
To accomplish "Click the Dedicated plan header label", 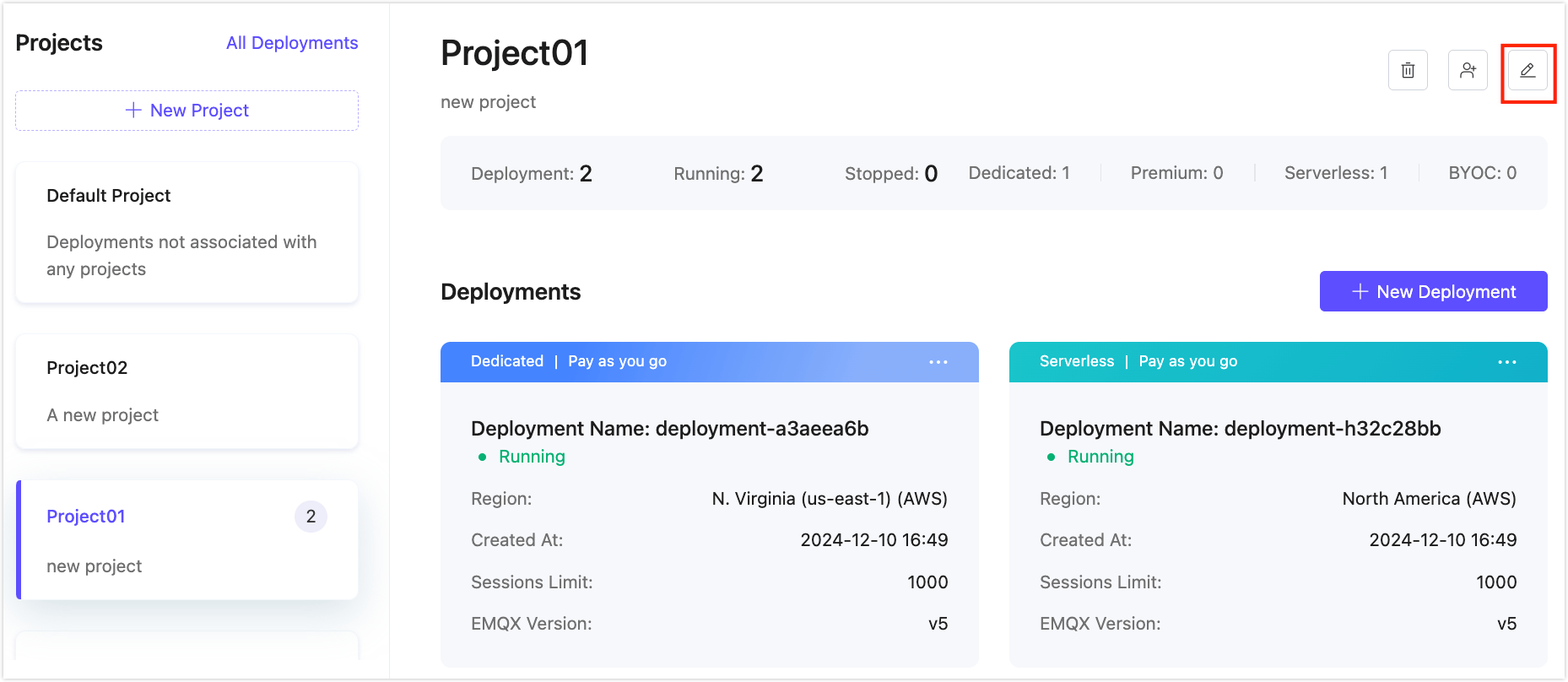I will [506, 361].
